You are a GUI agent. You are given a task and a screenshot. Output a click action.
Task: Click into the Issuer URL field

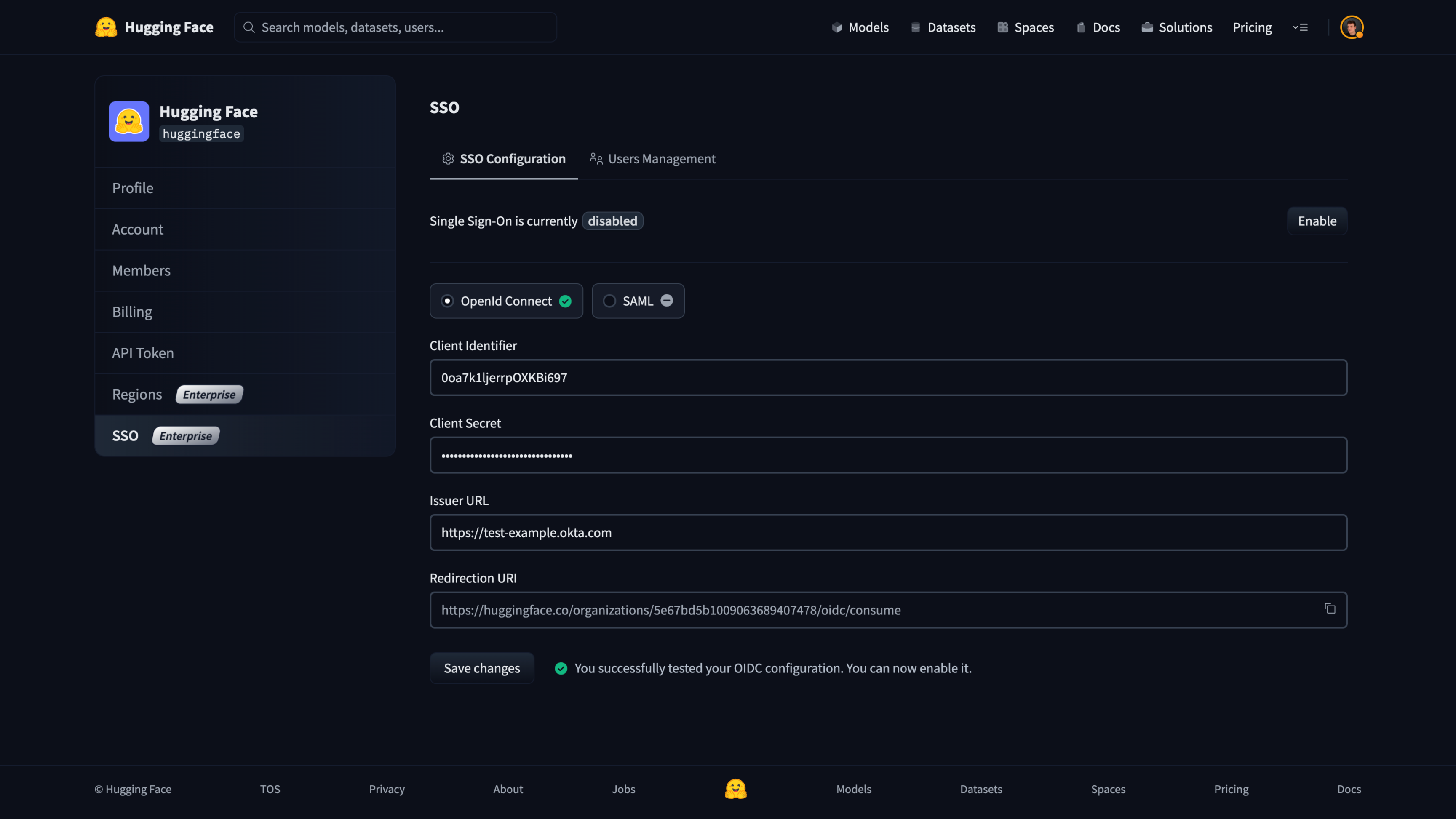pos(888,532)
